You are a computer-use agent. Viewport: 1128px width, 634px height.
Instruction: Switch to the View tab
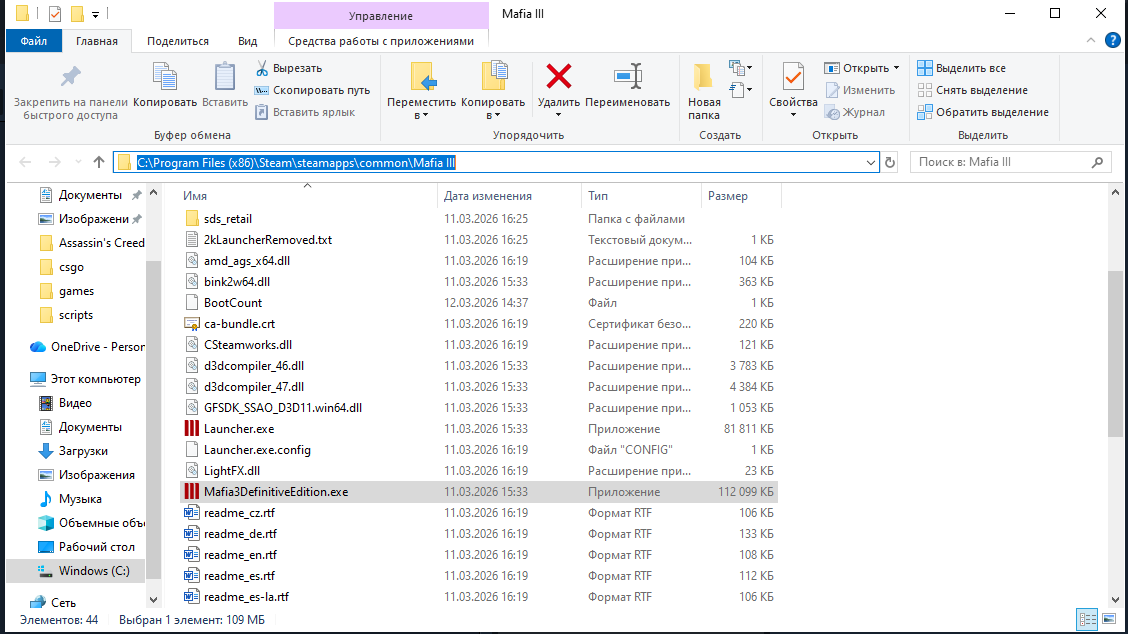tap(247, 41)
